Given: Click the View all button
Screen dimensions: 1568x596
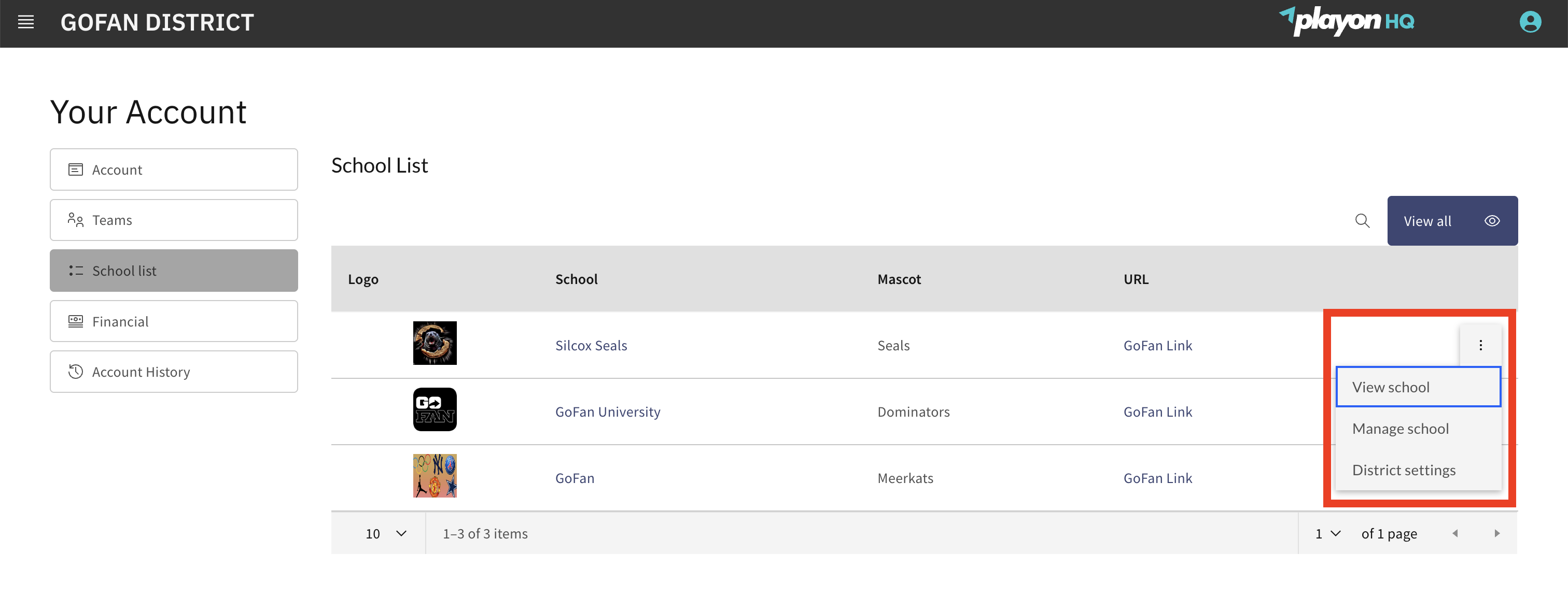Looking at the screenshot, I should coord(1452,221).
